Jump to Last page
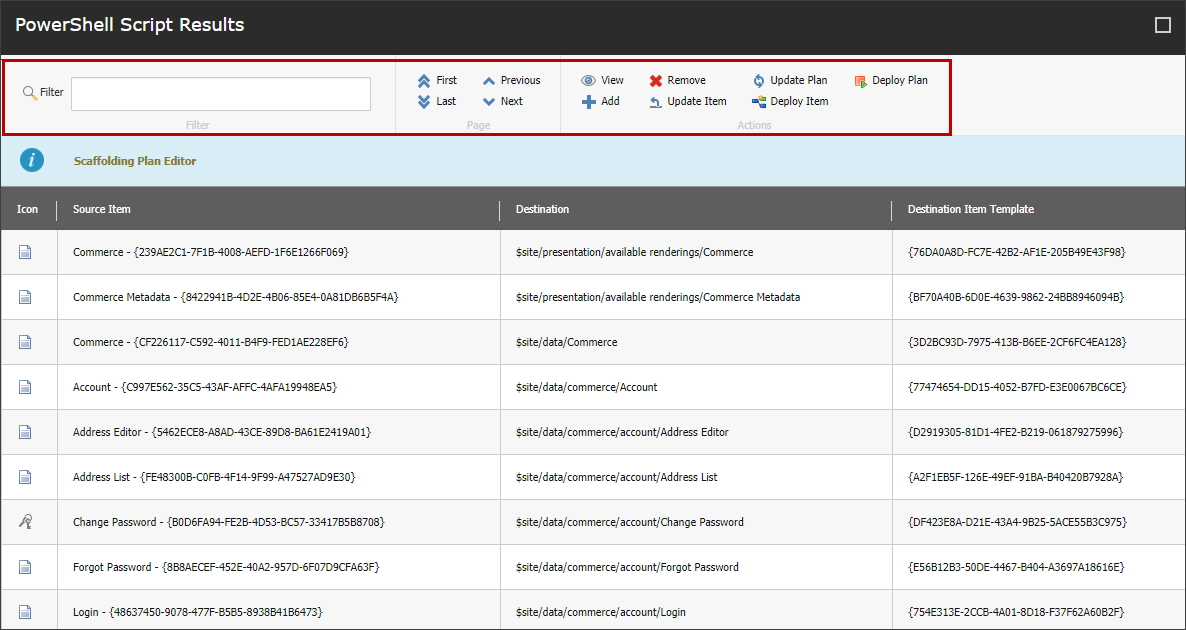Image resolution: width=1186 pixels, height=630 pixels. pyautogui.click(x=436, y=101)
